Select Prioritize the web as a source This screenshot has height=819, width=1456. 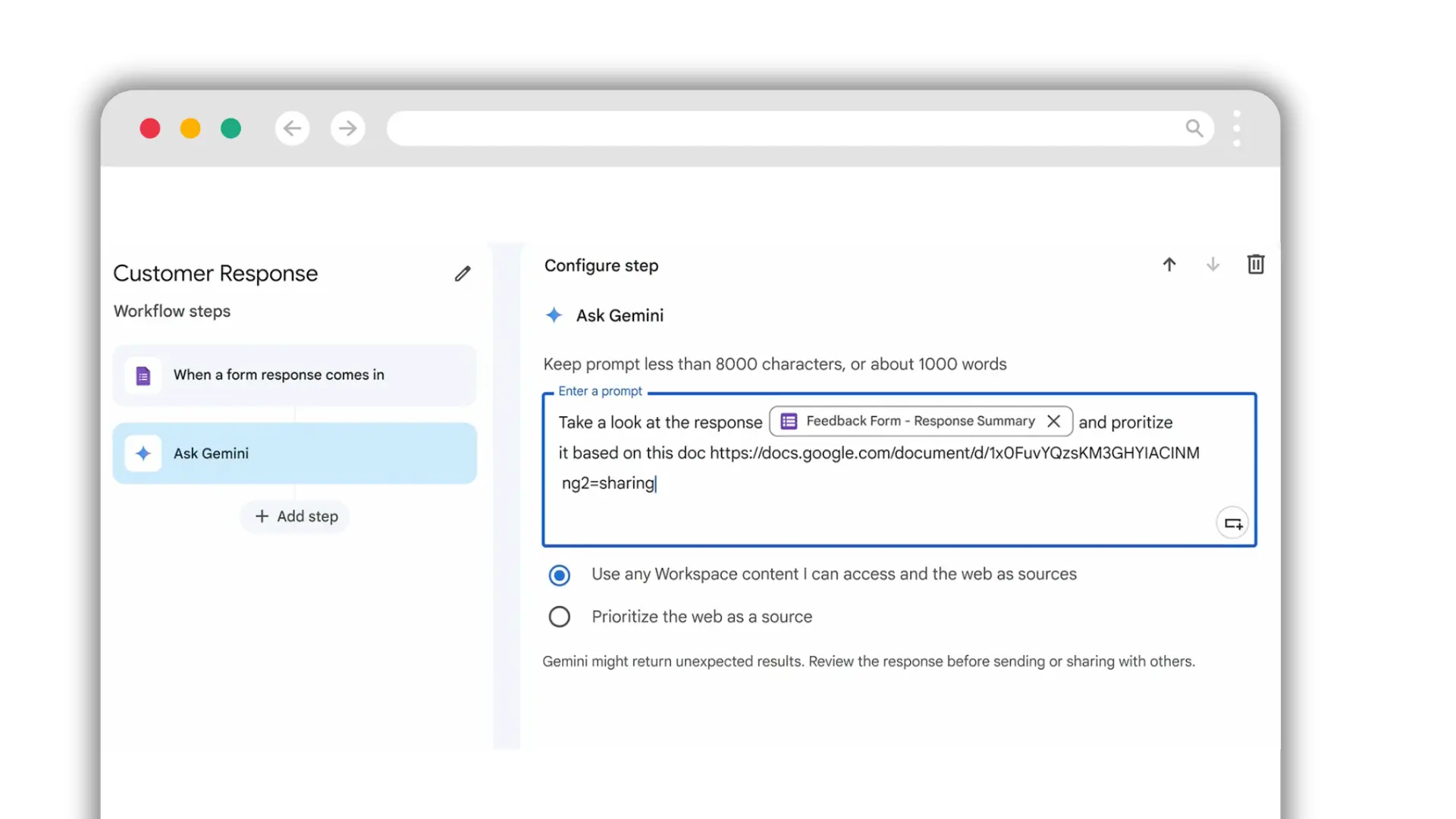point(560,617)
